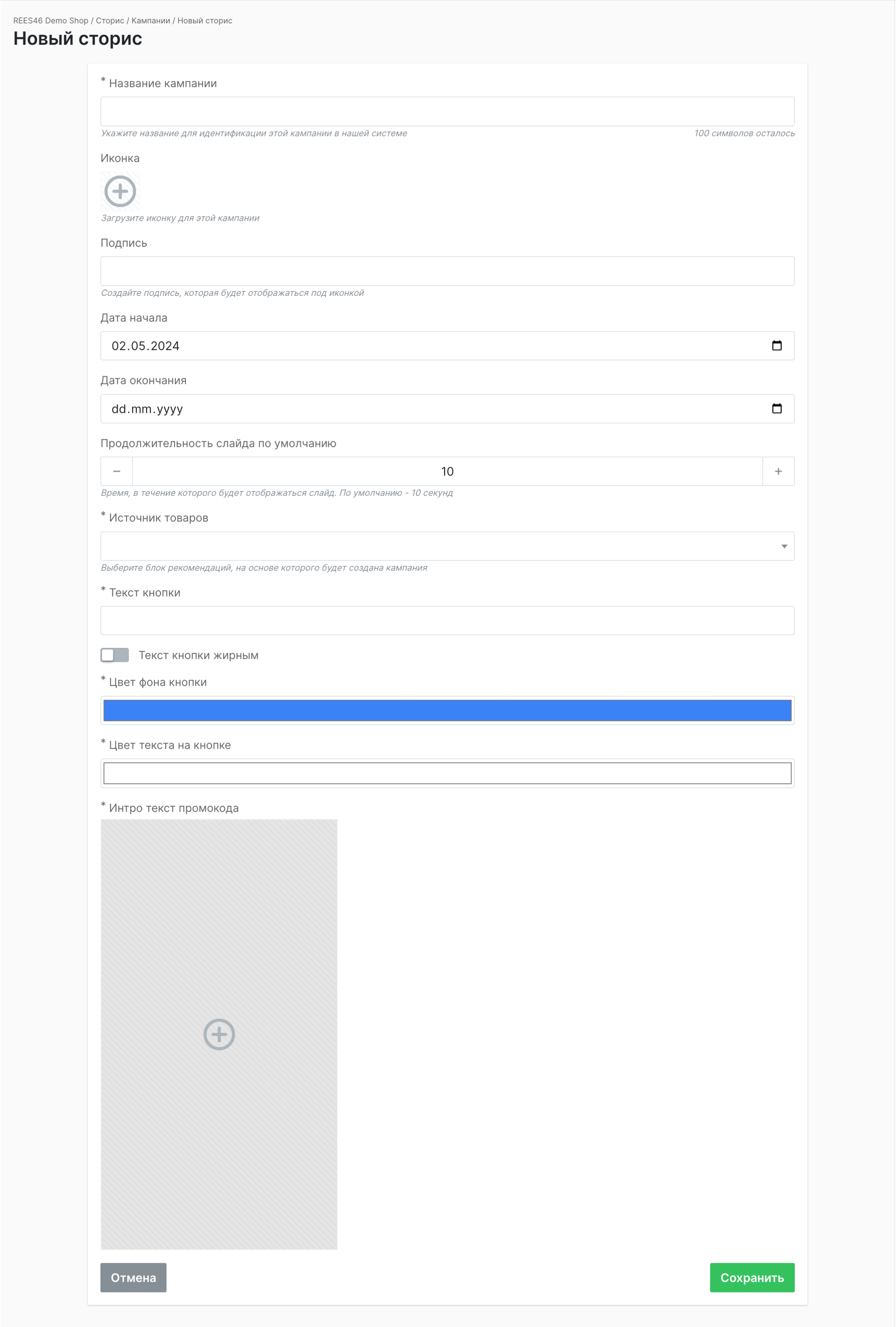Screen dimensions: 896x1327
Task: Click the icon upload plus circle
Action: tap(120, 191)
